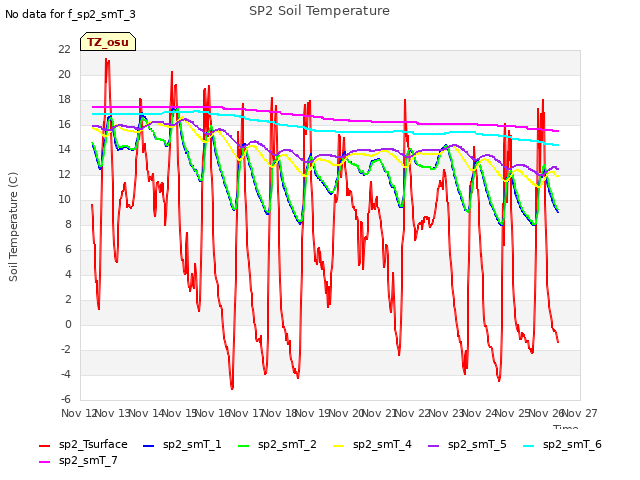The height and width of the screenshot is (480, 640).
Task: Click the Nov 12 x-axis date label
Action: pyautogui.click(x=80, y=413)
